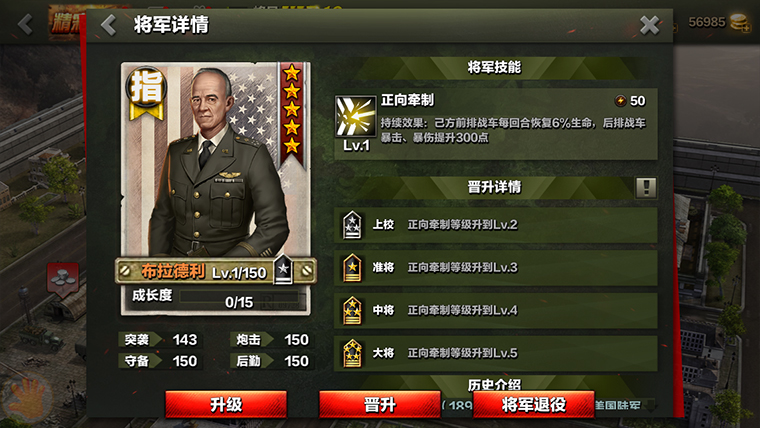The height and width of the screenshot is (428, 760).
Task: Click the outer screen back arrow
Action: [x=25, y=24]
